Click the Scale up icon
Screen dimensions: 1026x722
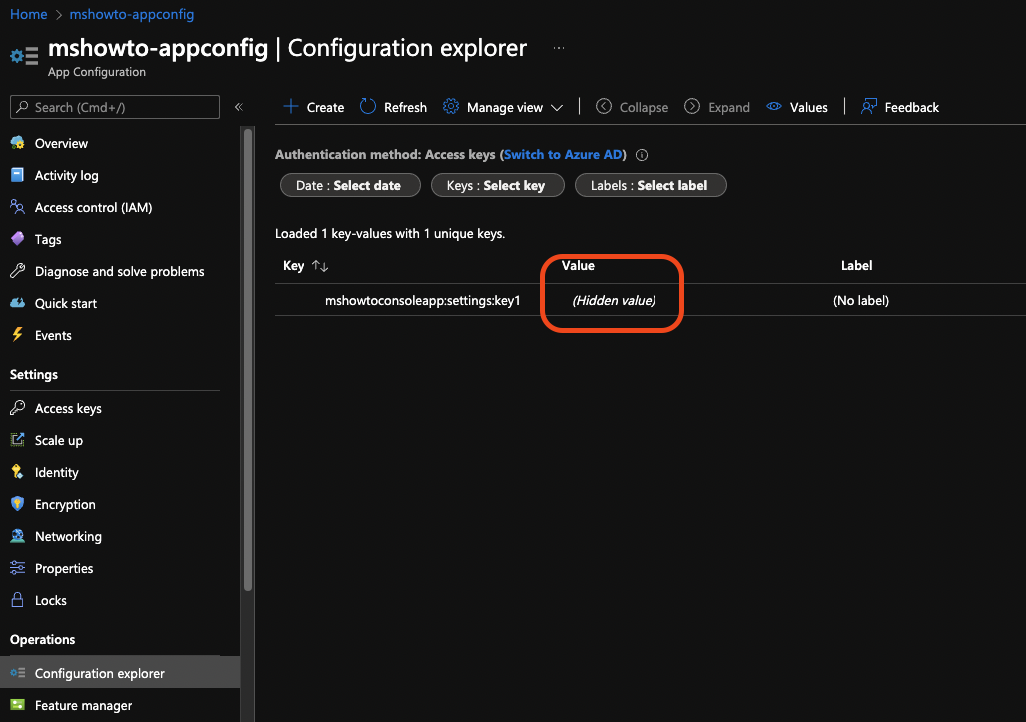(18, 440)
